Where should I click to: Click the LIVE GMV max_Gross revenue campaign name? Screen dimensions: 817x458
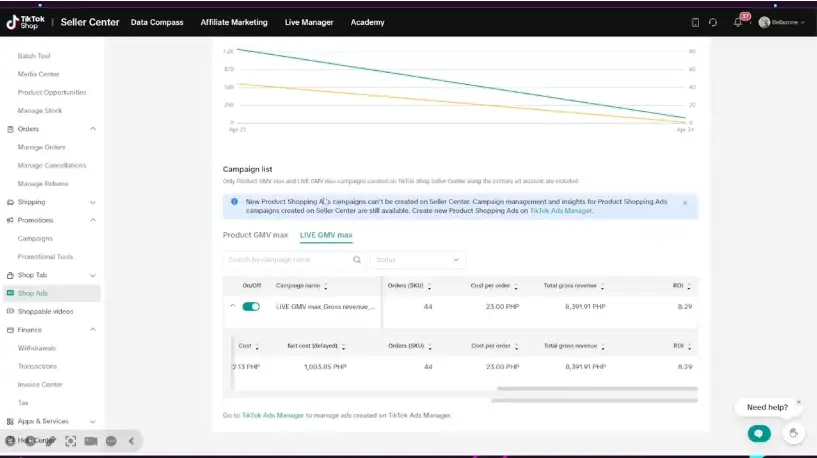325,307
